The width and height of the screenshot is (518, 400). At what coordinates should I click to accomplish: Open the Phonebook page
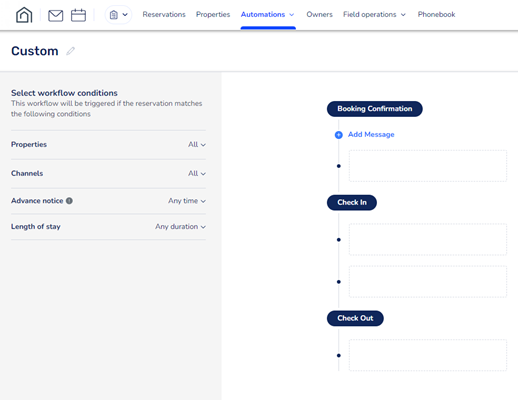(x=436, y=15)
